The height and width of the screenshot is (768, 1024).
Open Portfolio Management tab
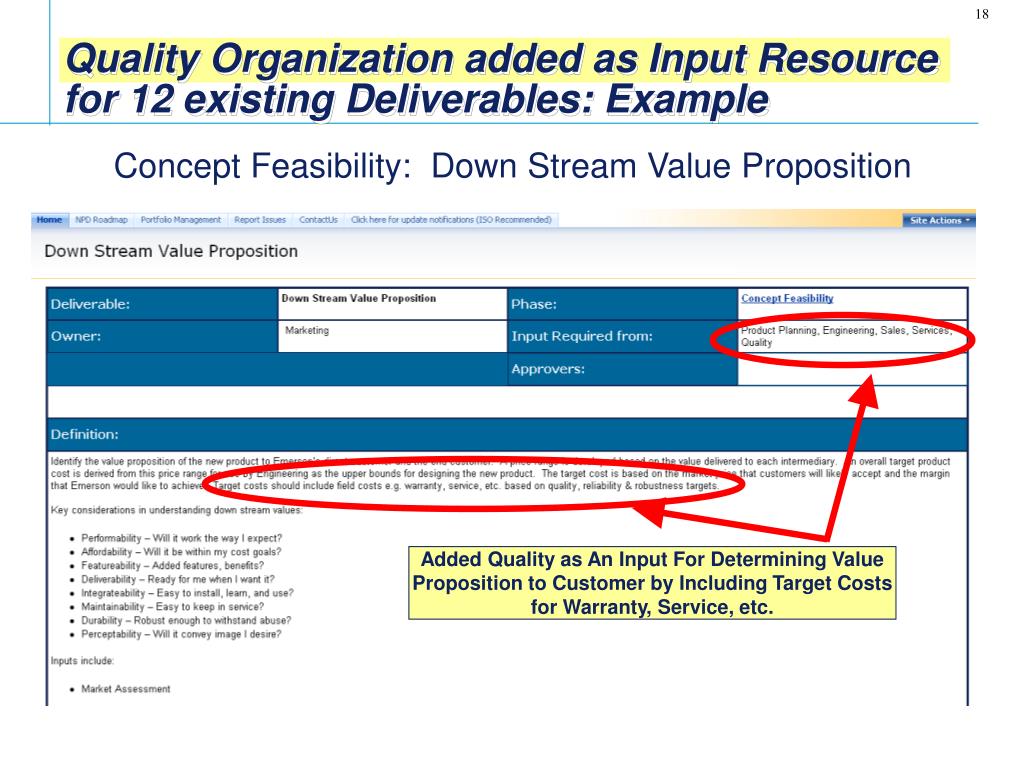coord(181,220)
